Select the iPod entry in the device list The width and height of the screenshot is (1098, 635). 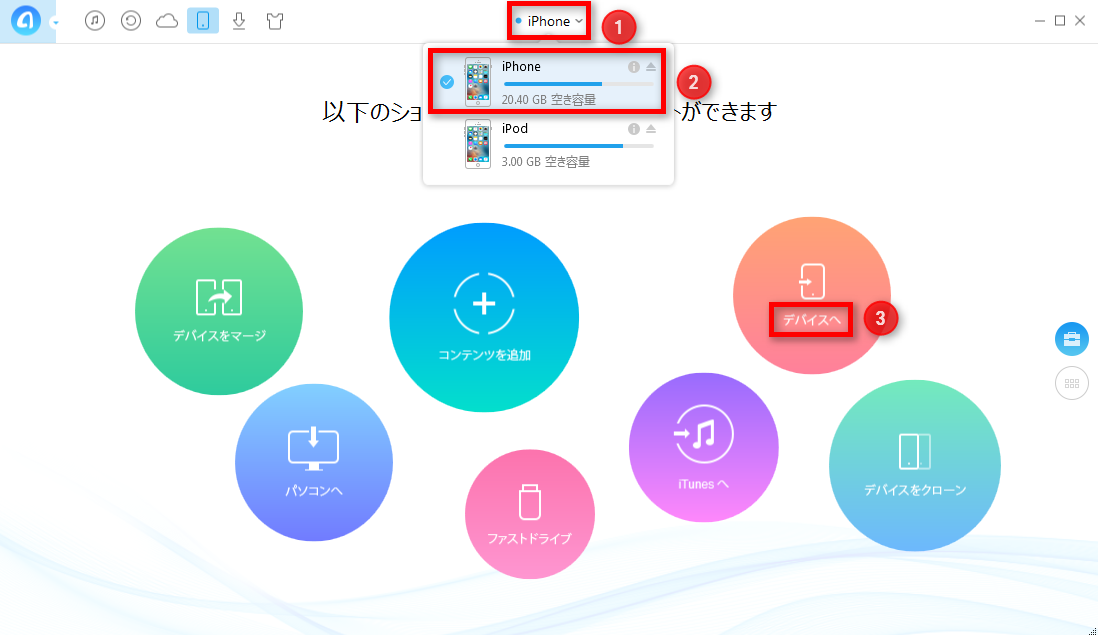(547, 144)
